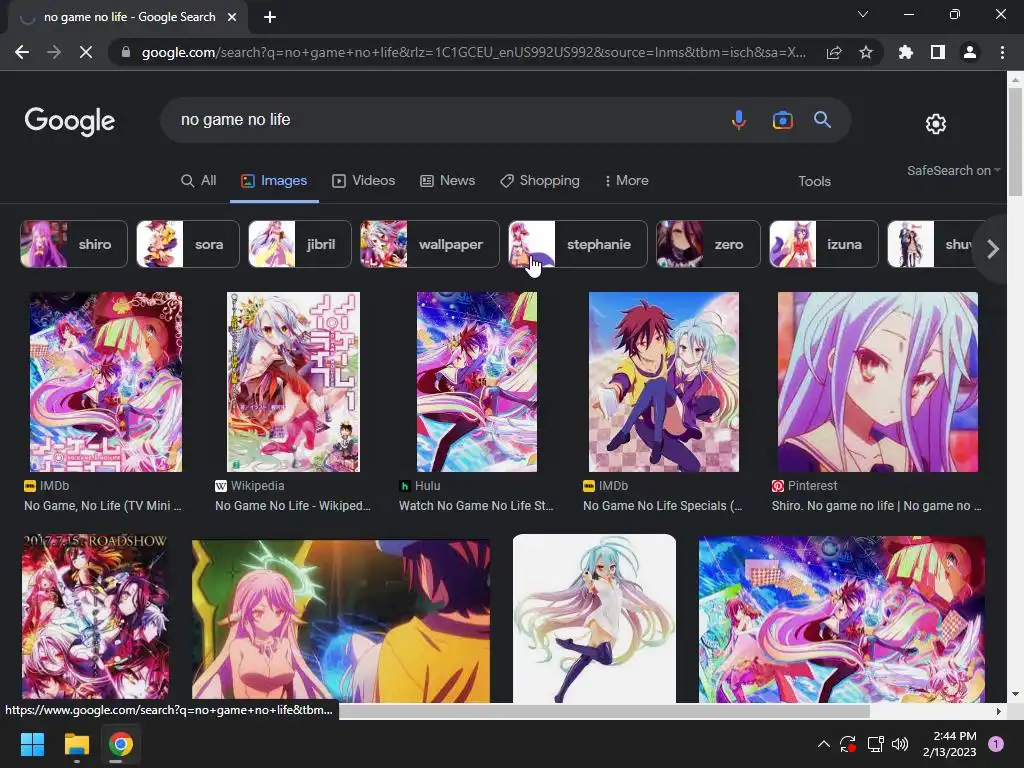Show hidden system tray icons
1024x768 pixels.
coord(824,744)
